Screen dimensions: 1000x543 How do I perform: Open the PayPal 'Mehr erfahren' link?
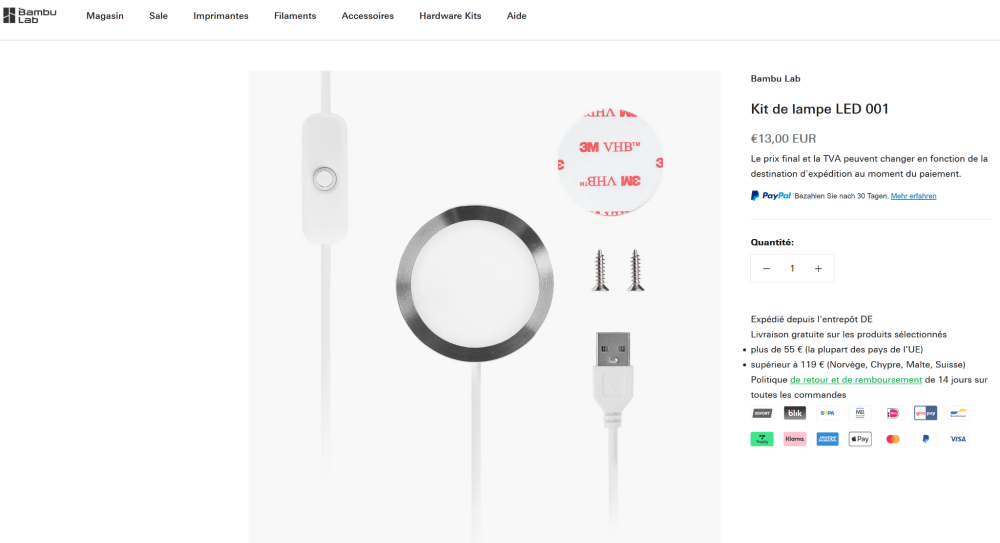pos(914,196)
